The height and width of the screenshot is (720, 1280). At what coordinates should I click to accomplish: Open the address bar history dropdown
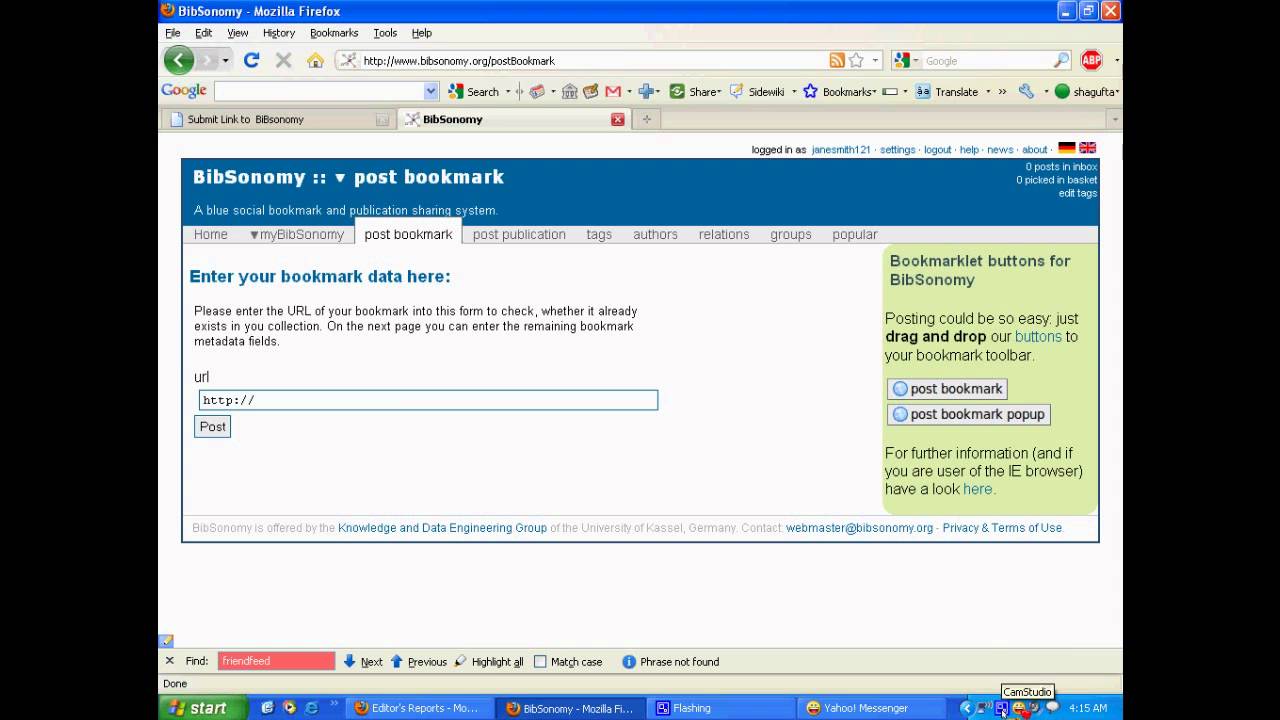875,61
